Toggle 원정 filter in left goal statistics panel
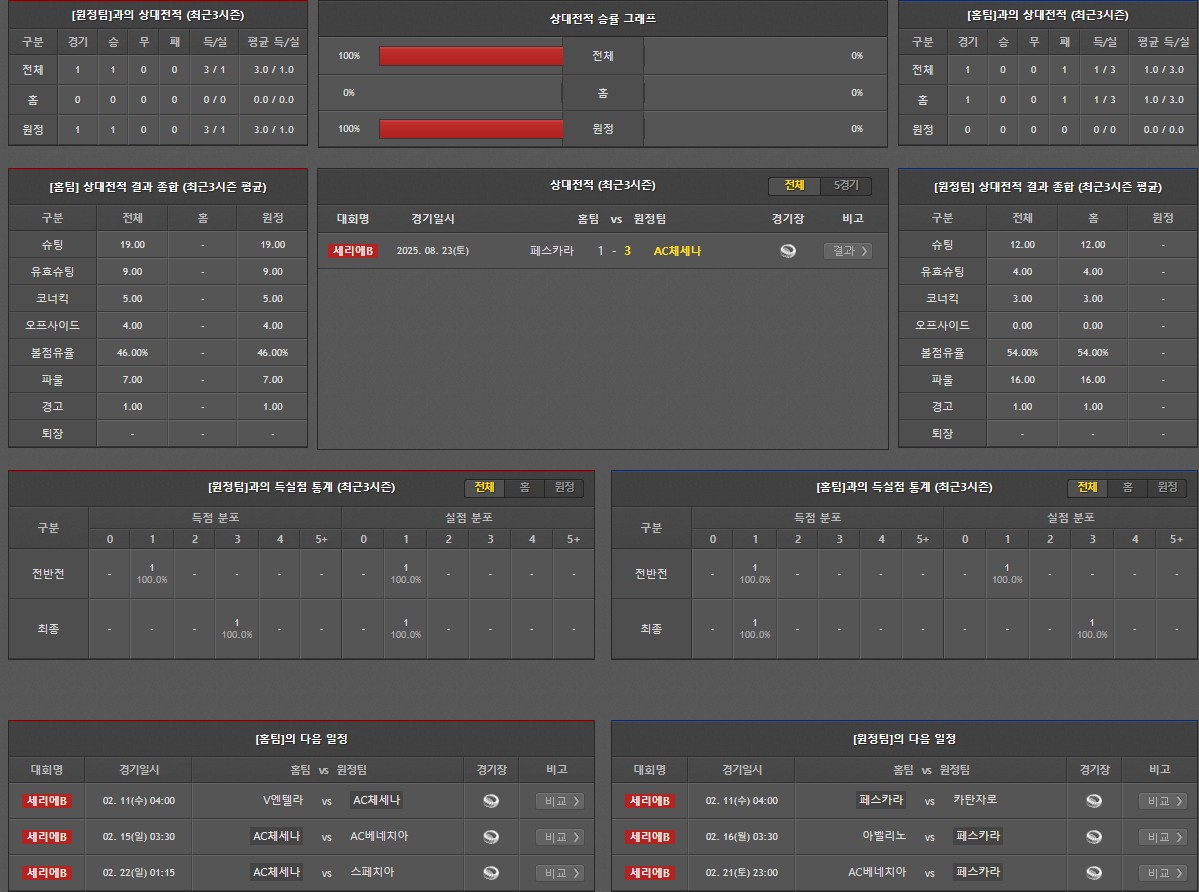The width and height of the screenshot is (1199, 892). pos(564,487)
